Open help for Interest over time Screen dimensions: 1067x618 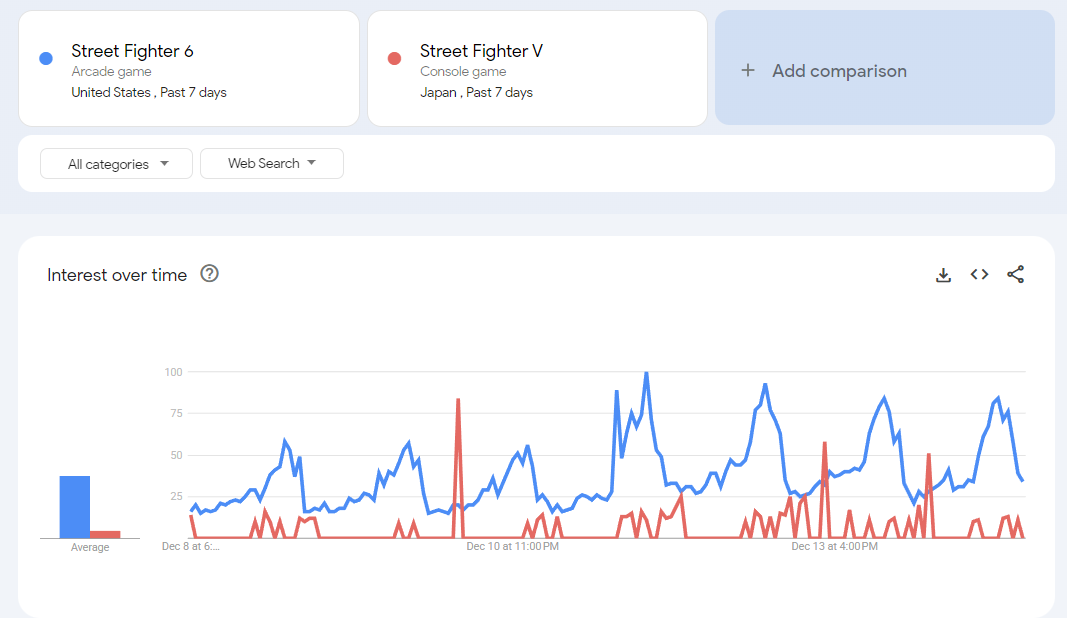(x=210, y=274)
